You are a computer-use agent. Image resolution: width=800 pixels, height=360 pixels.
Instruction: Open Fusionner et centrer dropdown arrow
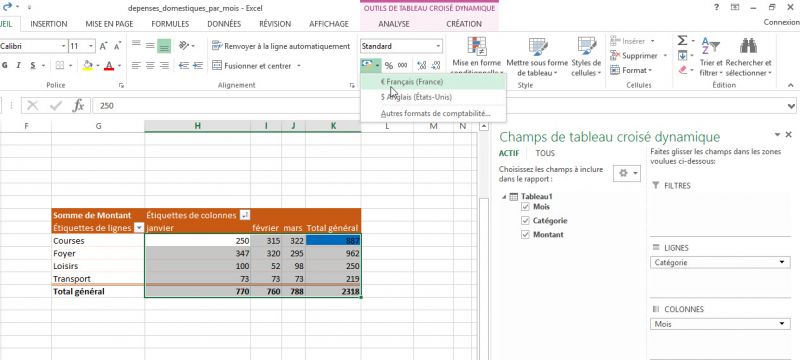pyautogui.click(x=298, y=65)
